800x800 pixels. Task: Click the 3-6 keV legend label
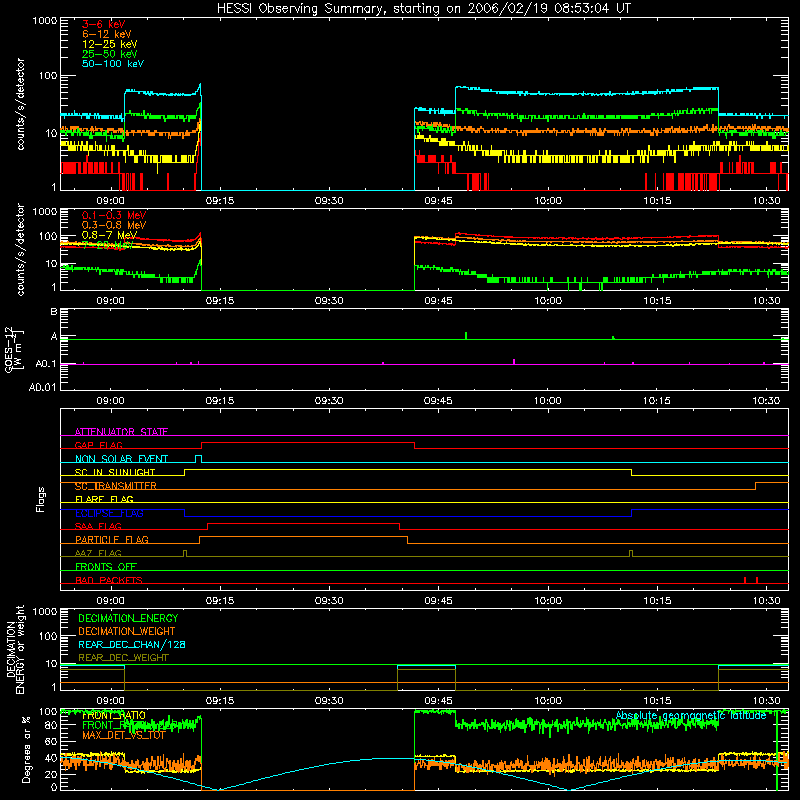103,24
